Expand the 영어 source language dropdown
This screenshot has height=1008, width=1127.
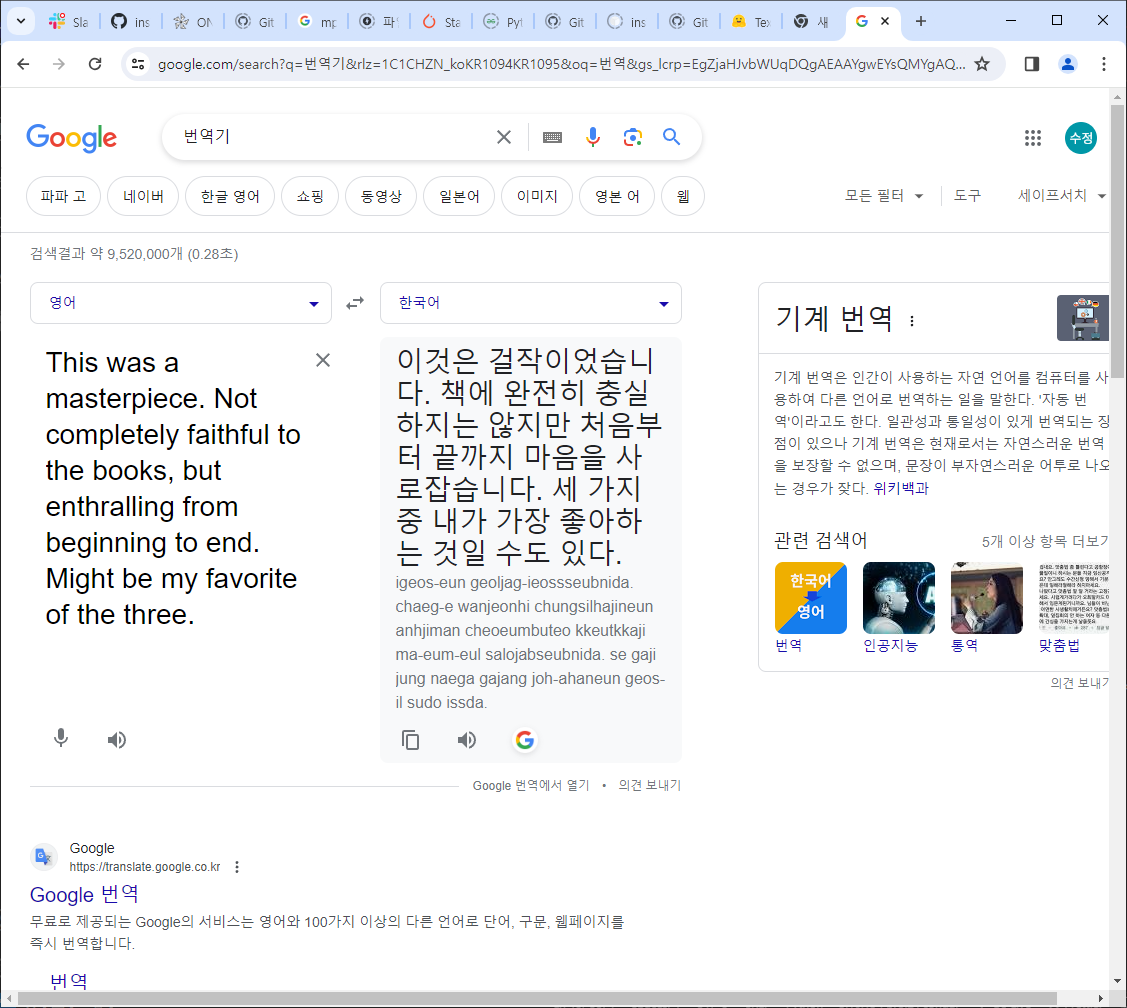[x=180, y=303]
